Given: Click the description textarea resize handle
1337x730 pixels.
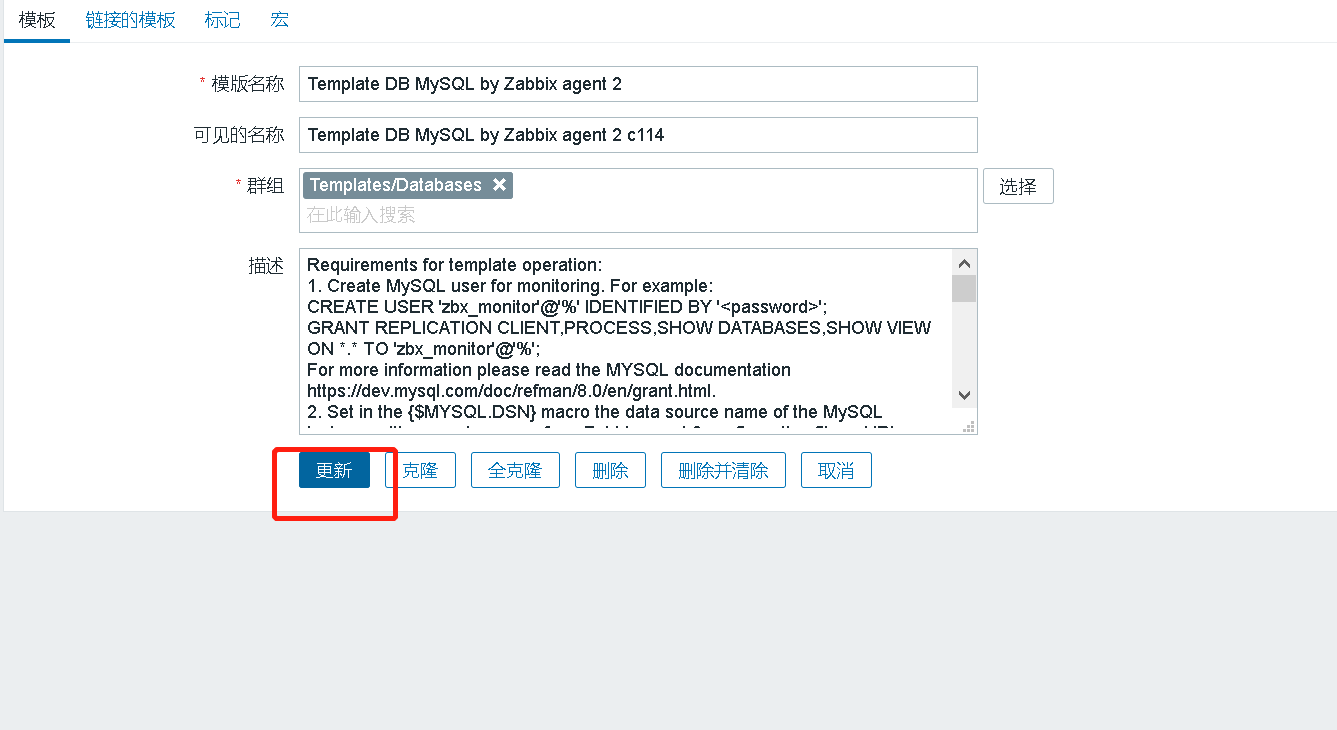Looking at the screenshot, I should (x=969, y=427).
